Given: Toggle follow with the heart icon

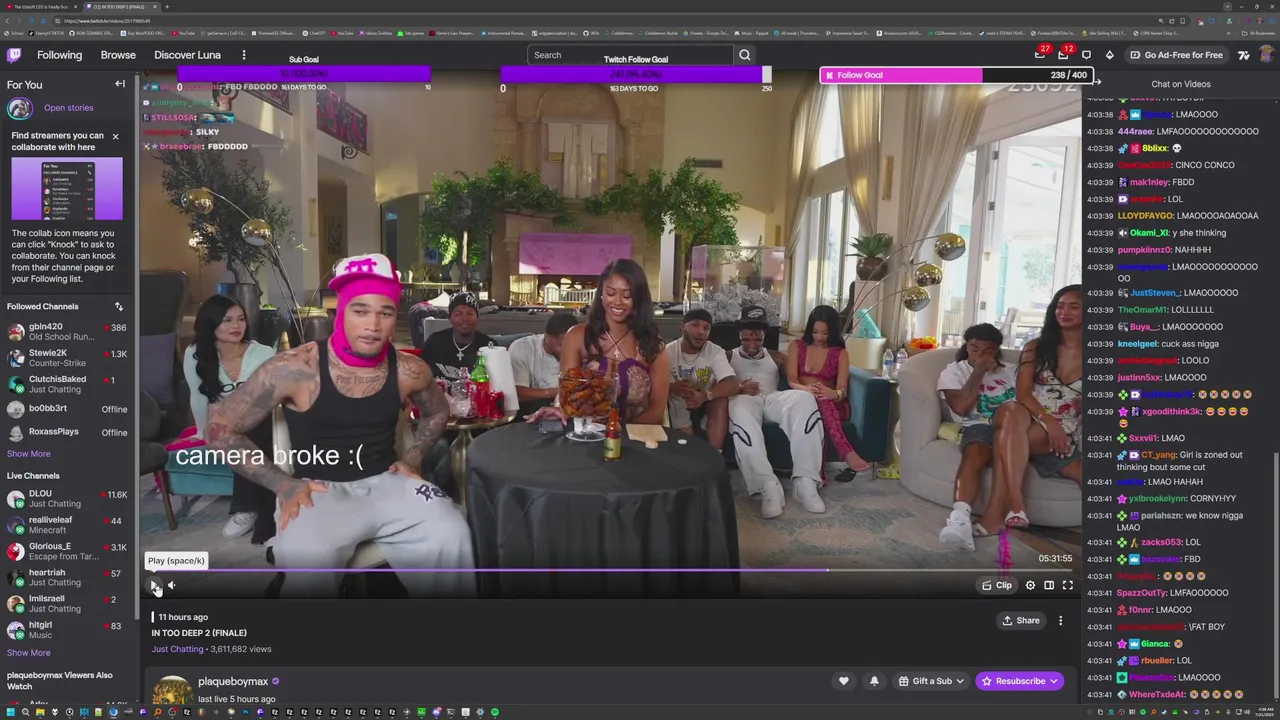Looking at the screenshot, I should [843, 681].
